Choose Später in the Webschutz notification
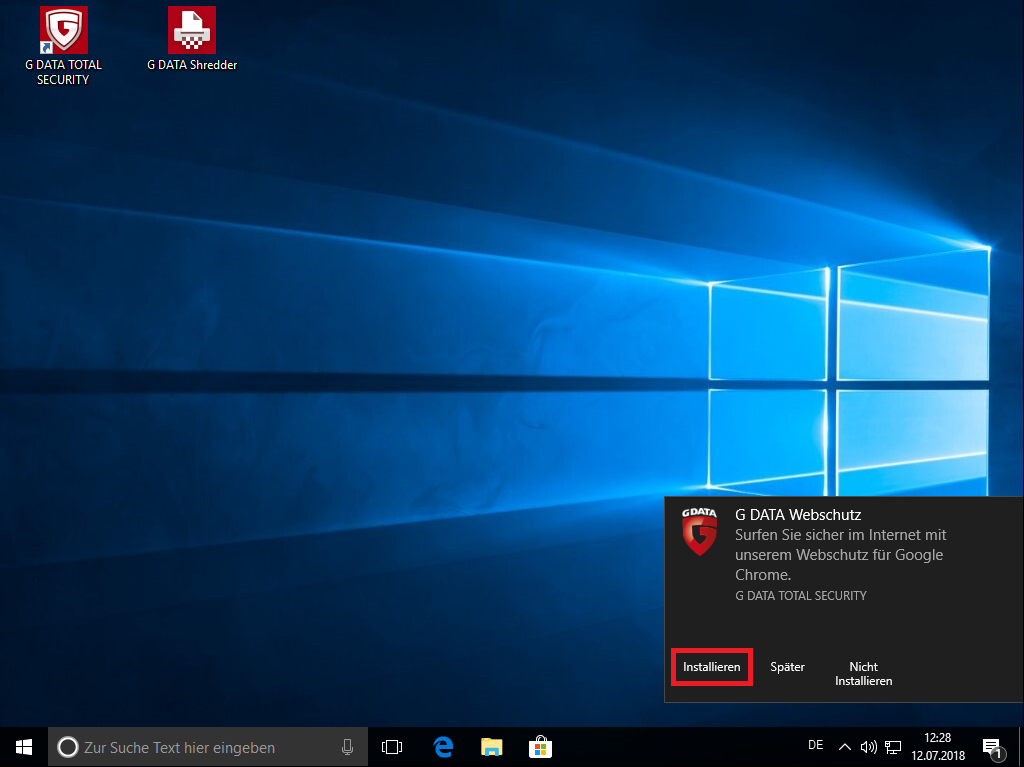The width and height of the screenshot is (1024, 767). [x=788, y=667]
